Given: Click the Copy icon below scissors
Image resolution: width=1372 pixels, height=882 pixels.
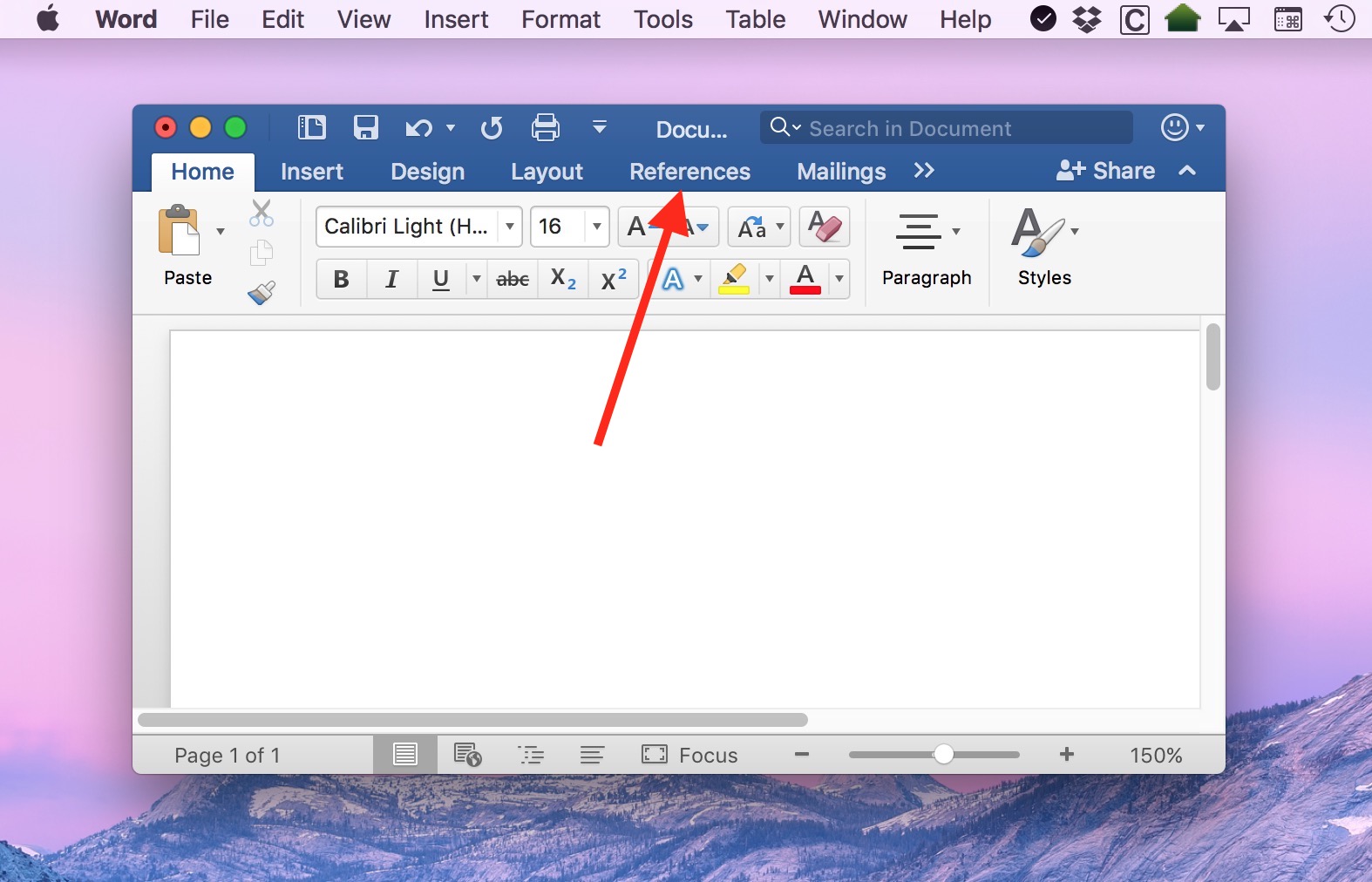Looking at the screenshot, I should (261, 253).
